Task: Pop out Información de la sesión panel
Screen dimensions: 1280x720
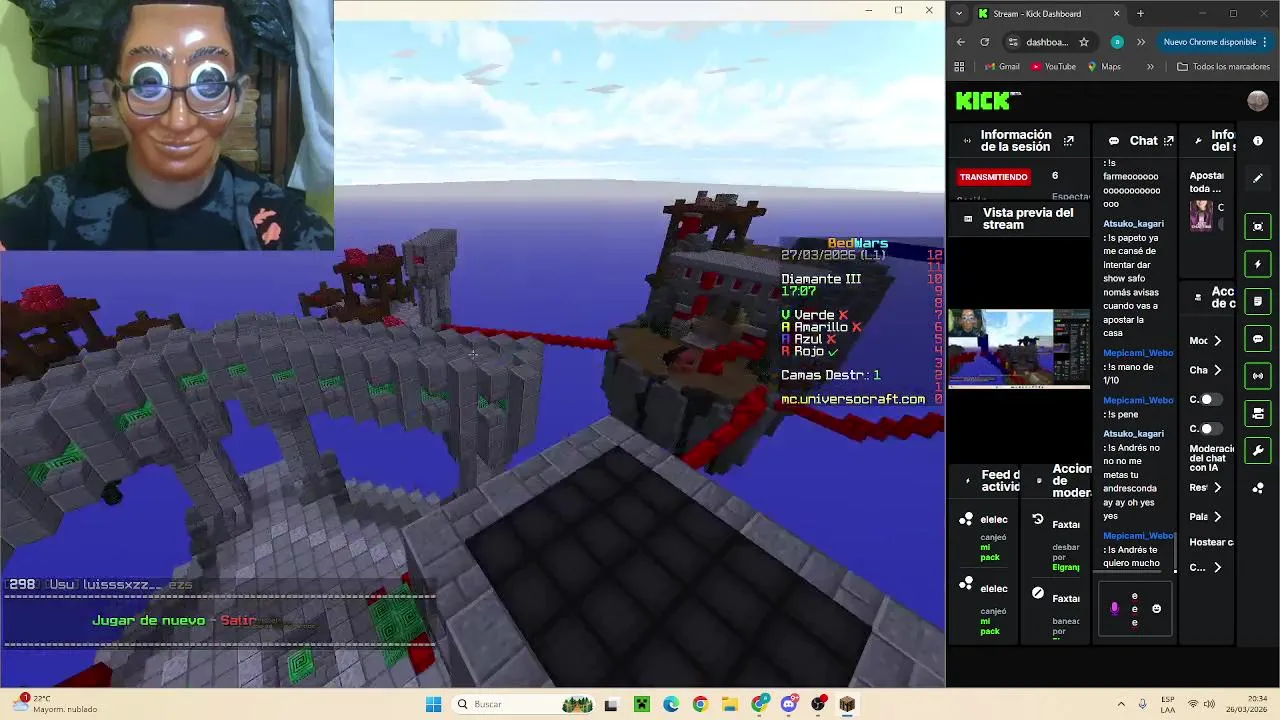Action: 1068,141
